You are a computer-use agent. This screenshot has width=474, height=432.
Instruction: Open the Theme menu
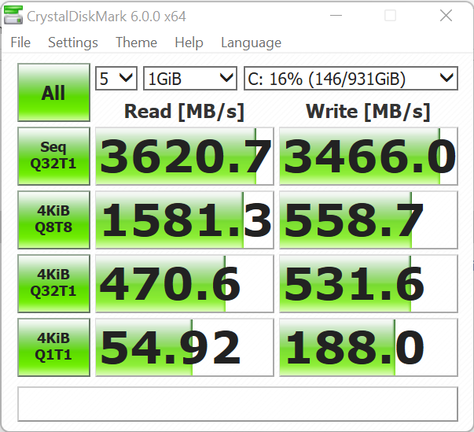click(136, 43)
